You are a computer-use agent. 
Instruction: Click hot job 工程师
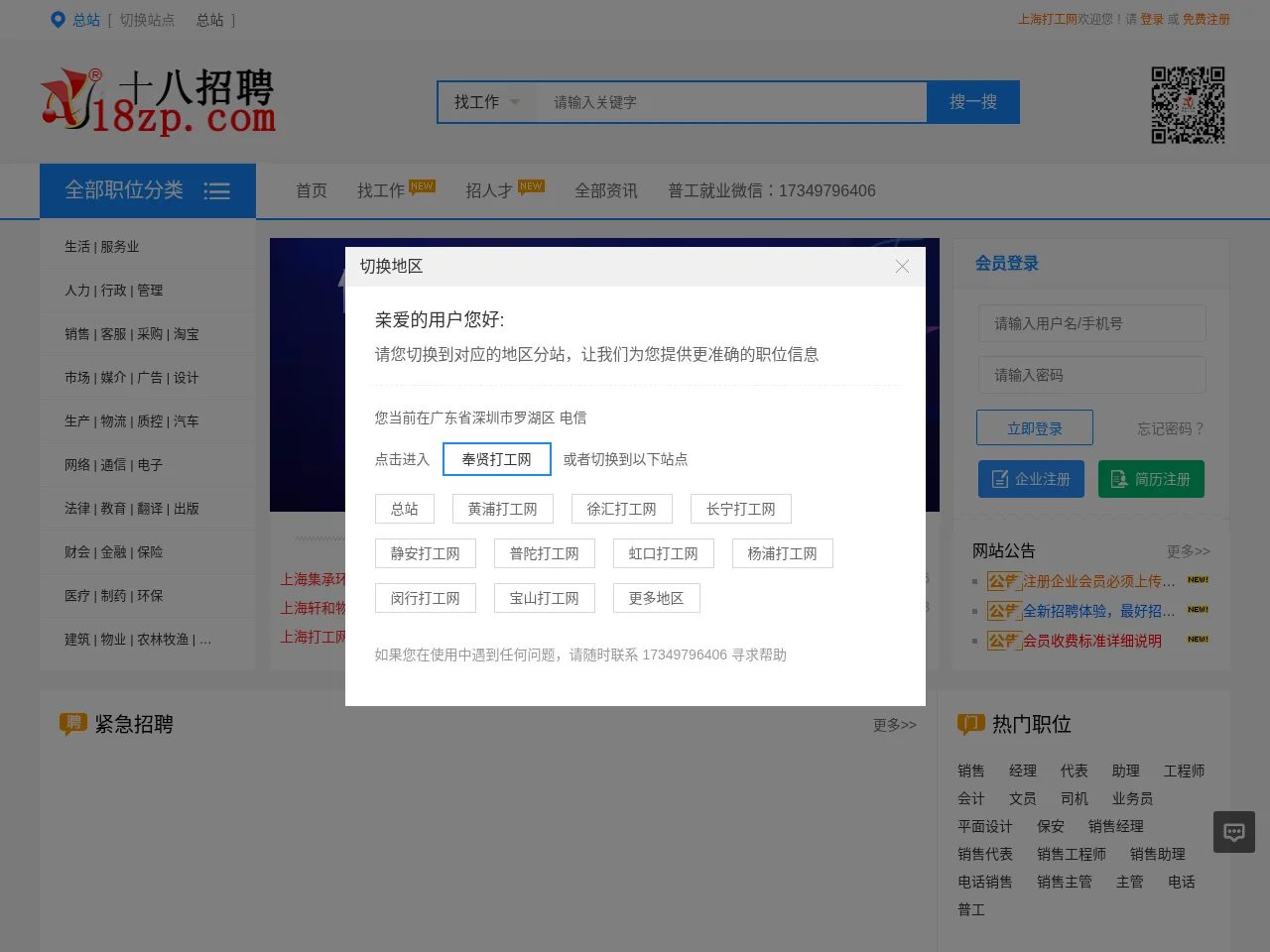click(x=1185, y=771)
